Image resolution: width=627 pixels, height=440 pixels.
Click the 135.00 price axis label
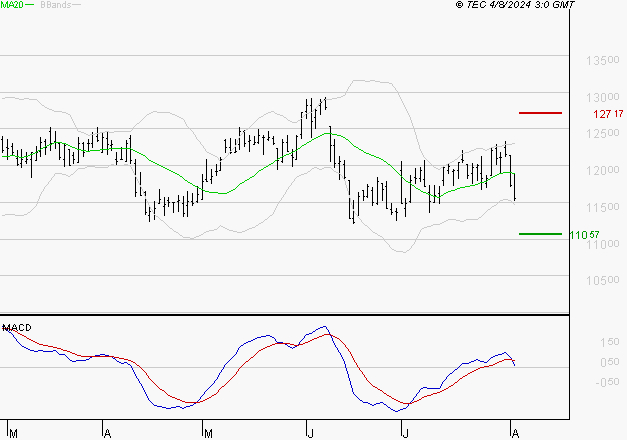603,60
